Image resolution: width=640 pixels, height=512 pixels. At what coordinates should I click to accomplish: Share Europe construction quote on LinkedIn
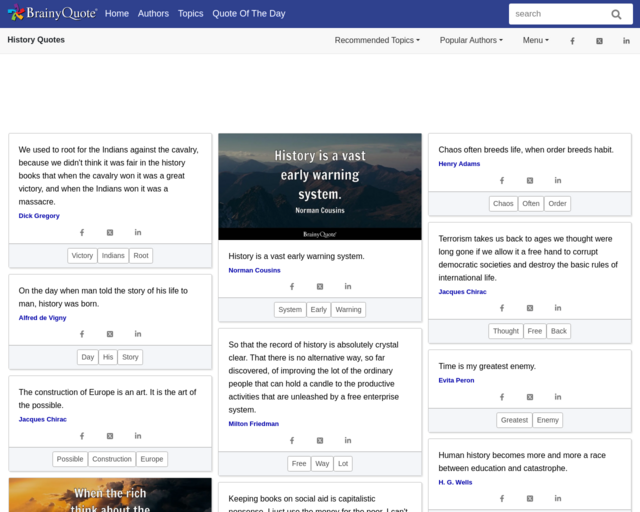click(138, 436)
